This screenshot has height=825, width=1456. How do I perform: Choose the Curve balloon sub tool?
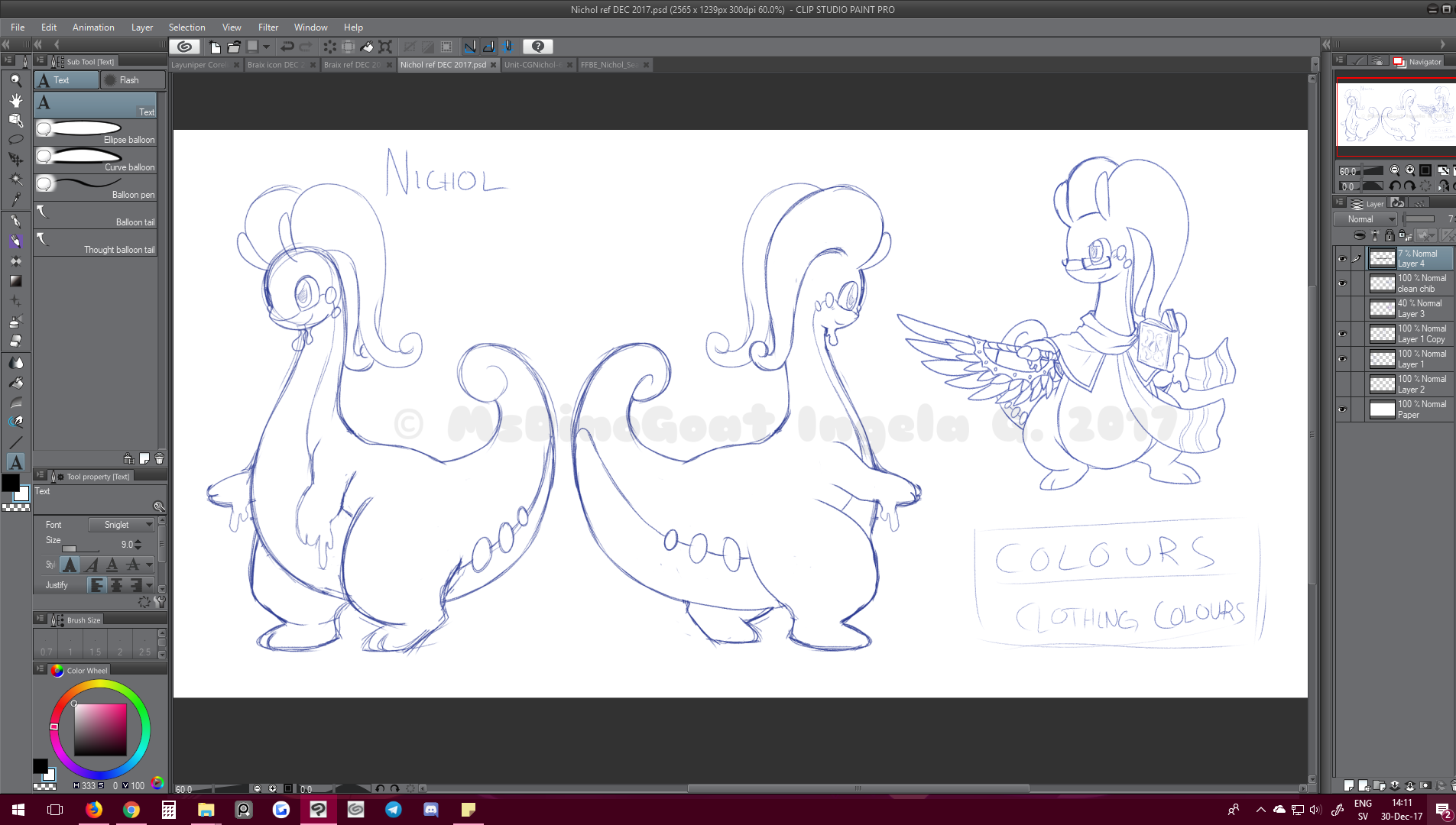[96, 160]
